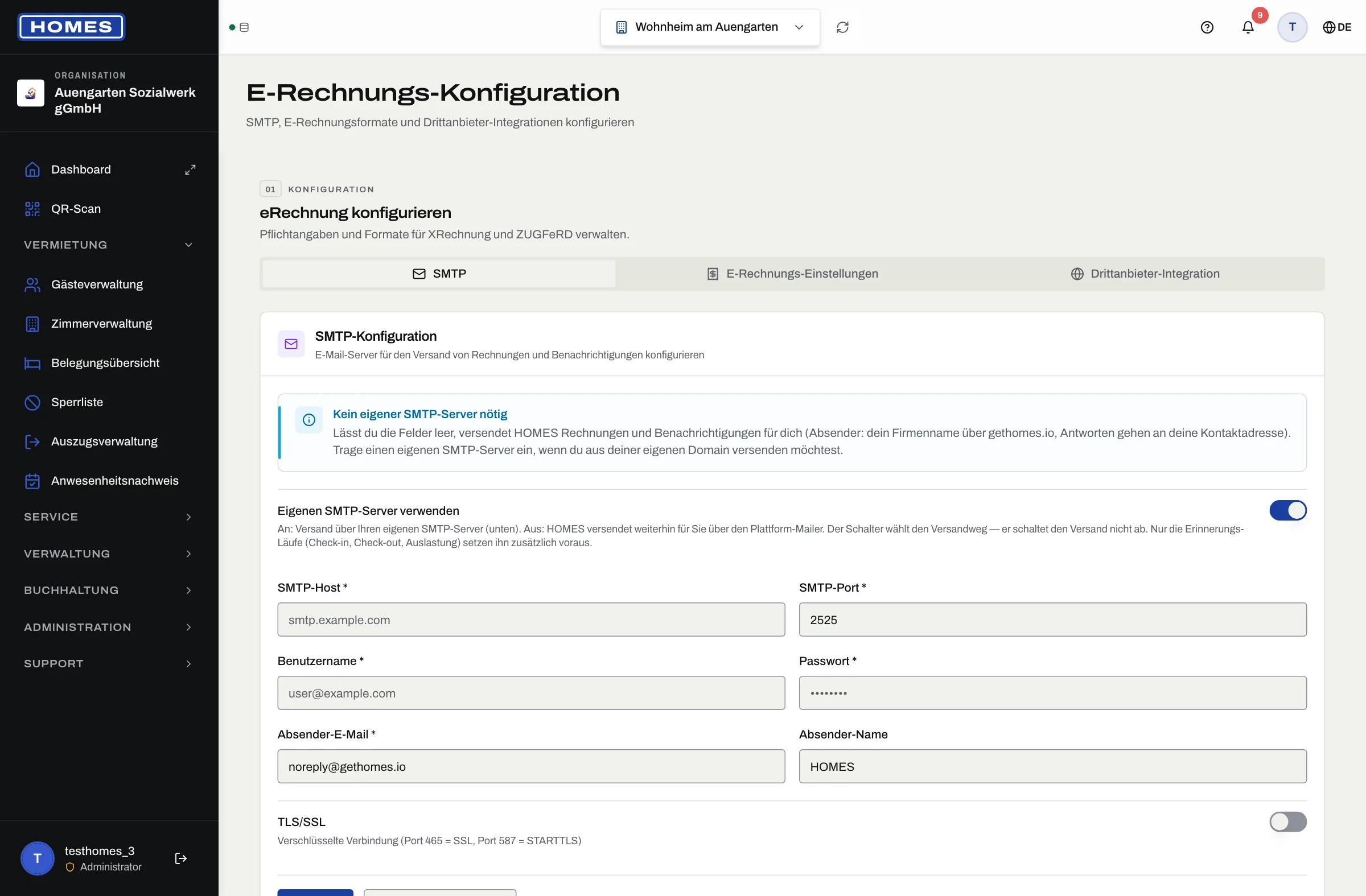The image size is (1366, 896).
Task: Expand the SUPPORT section
Action: click(109, 664)
